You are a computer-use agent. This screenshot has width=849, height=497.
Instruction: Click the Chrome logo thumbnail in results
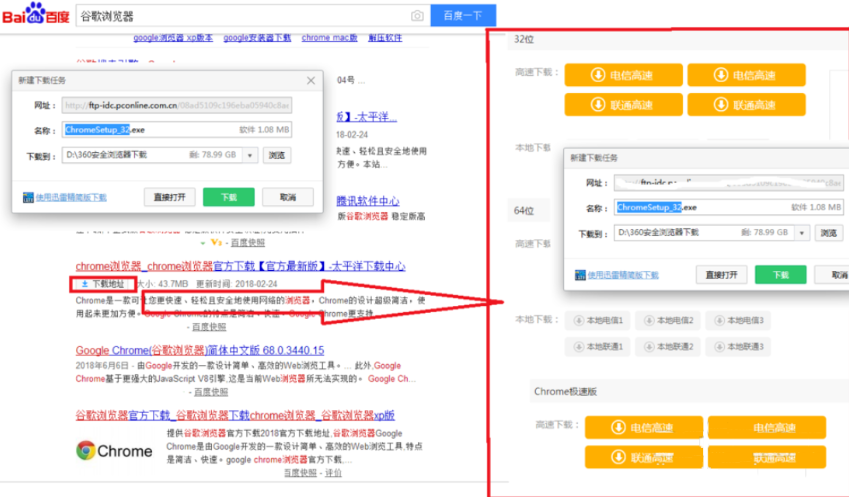point(115,450)
